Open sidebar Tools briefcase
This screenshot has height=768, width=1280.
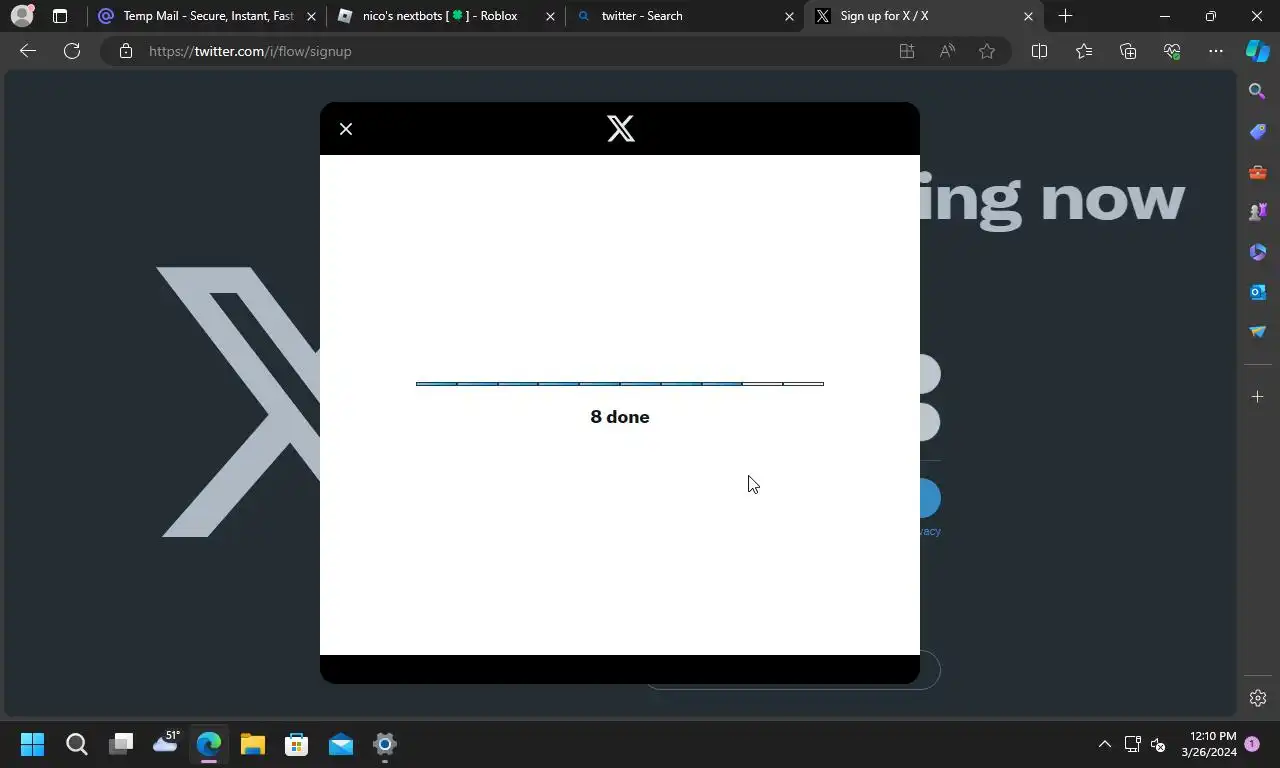pyautogui.click(x=1258, y=172)
